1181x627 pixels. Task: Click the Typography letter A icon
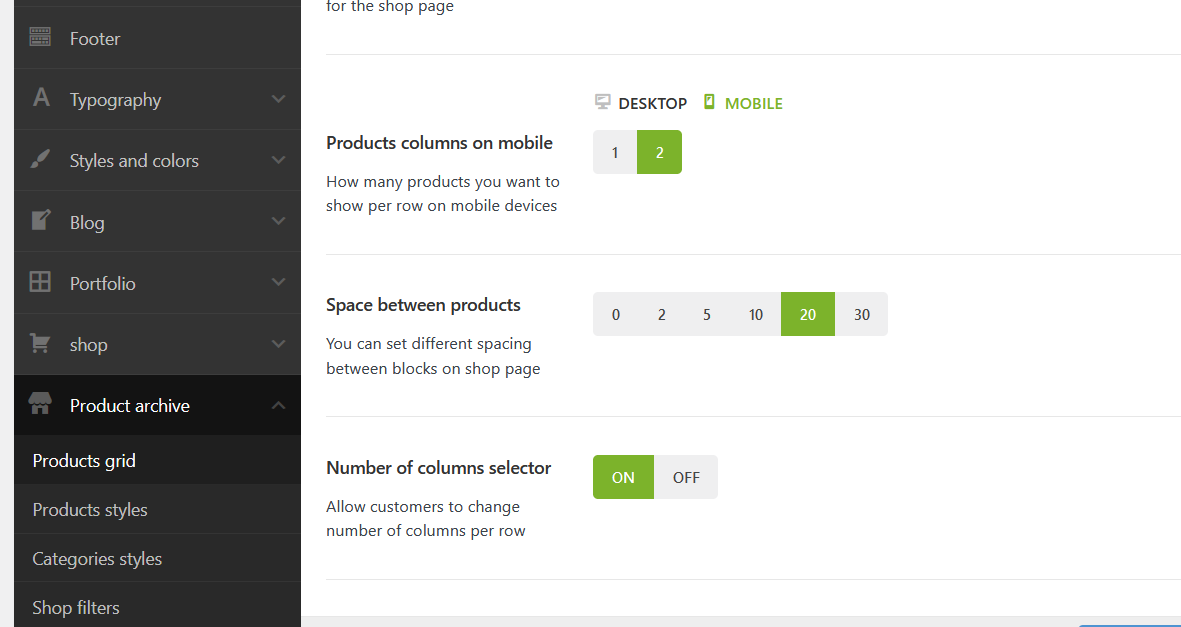tap(41, 98)
